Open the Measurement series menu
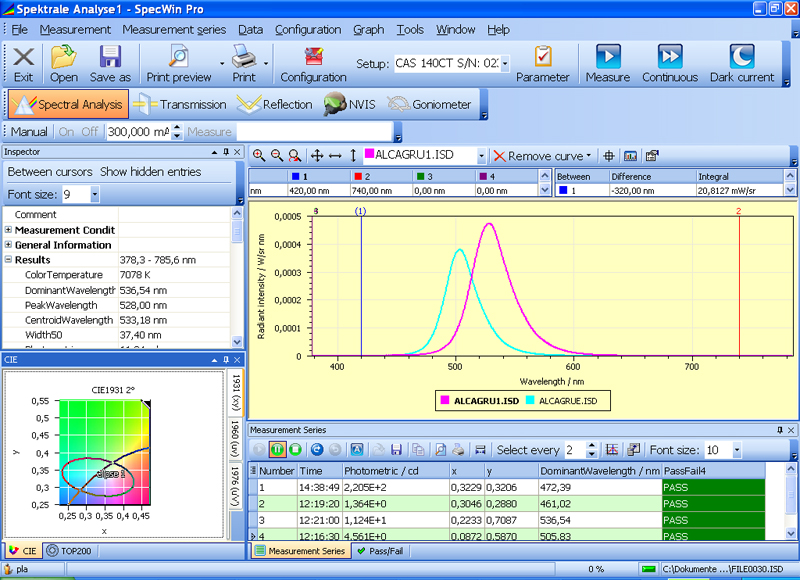This screenshot has width=800, height=580. point(174,30)
